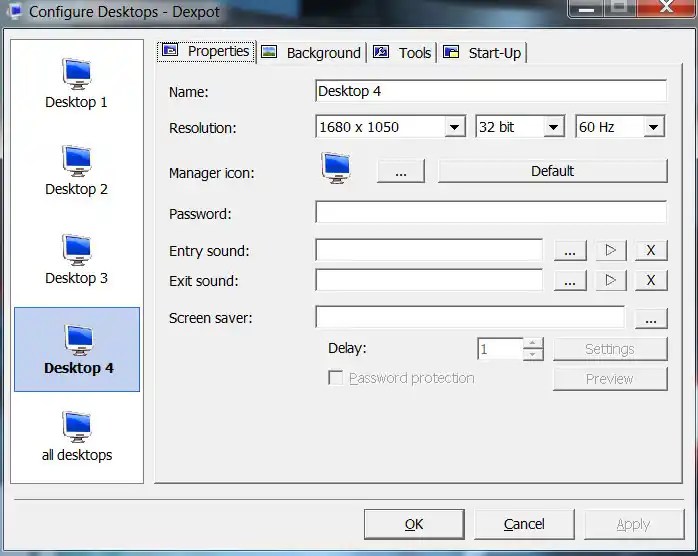Screen dimensions: 698x556
Task: Select the Desktop 1 monitor icon
Action: pyautogui.click(x=77, y=73)
